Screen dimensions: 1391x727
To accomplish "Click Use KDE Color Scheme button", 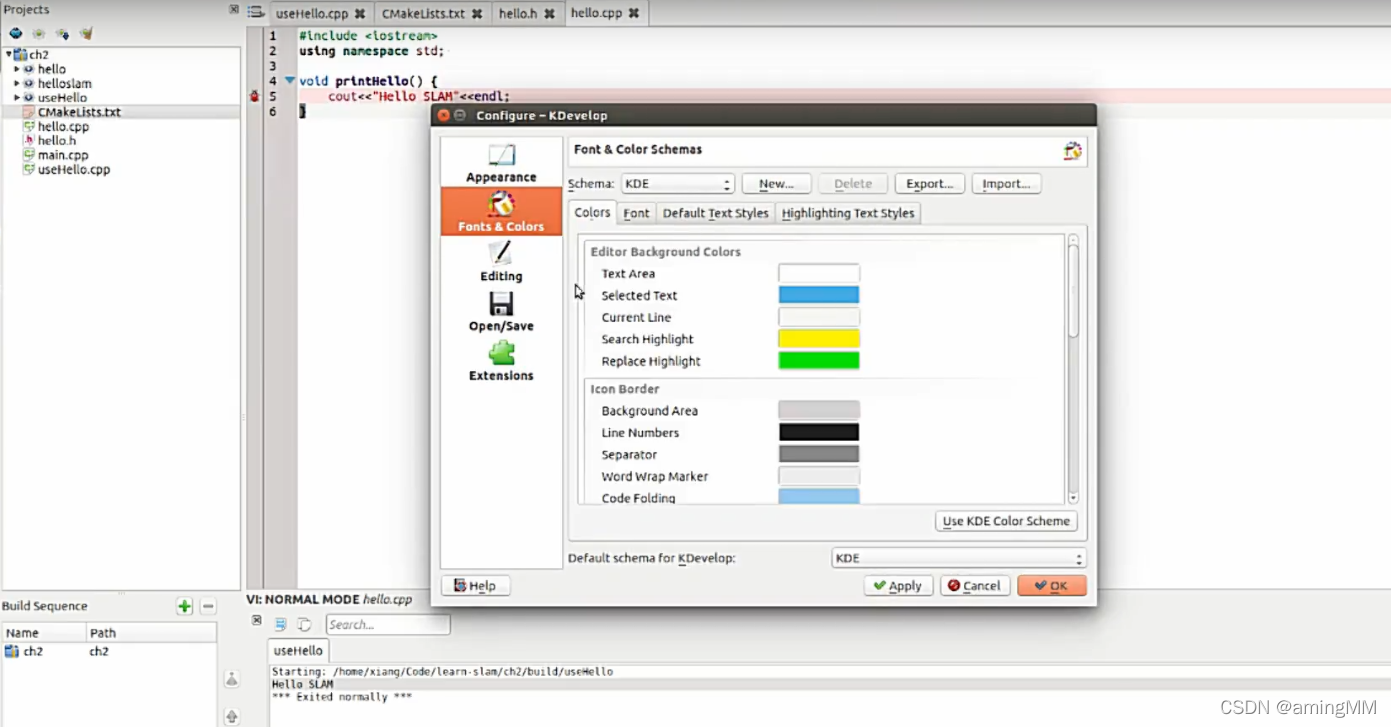I will (1006, 521).
